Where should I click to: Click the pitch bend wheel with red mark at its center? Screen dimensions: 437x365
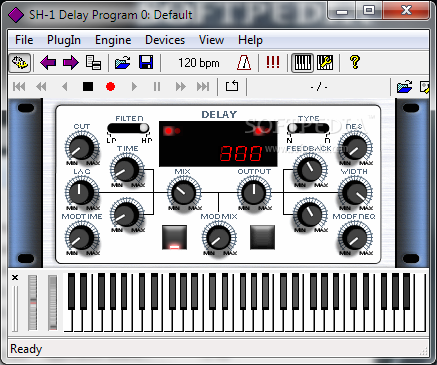pos(33,303)
